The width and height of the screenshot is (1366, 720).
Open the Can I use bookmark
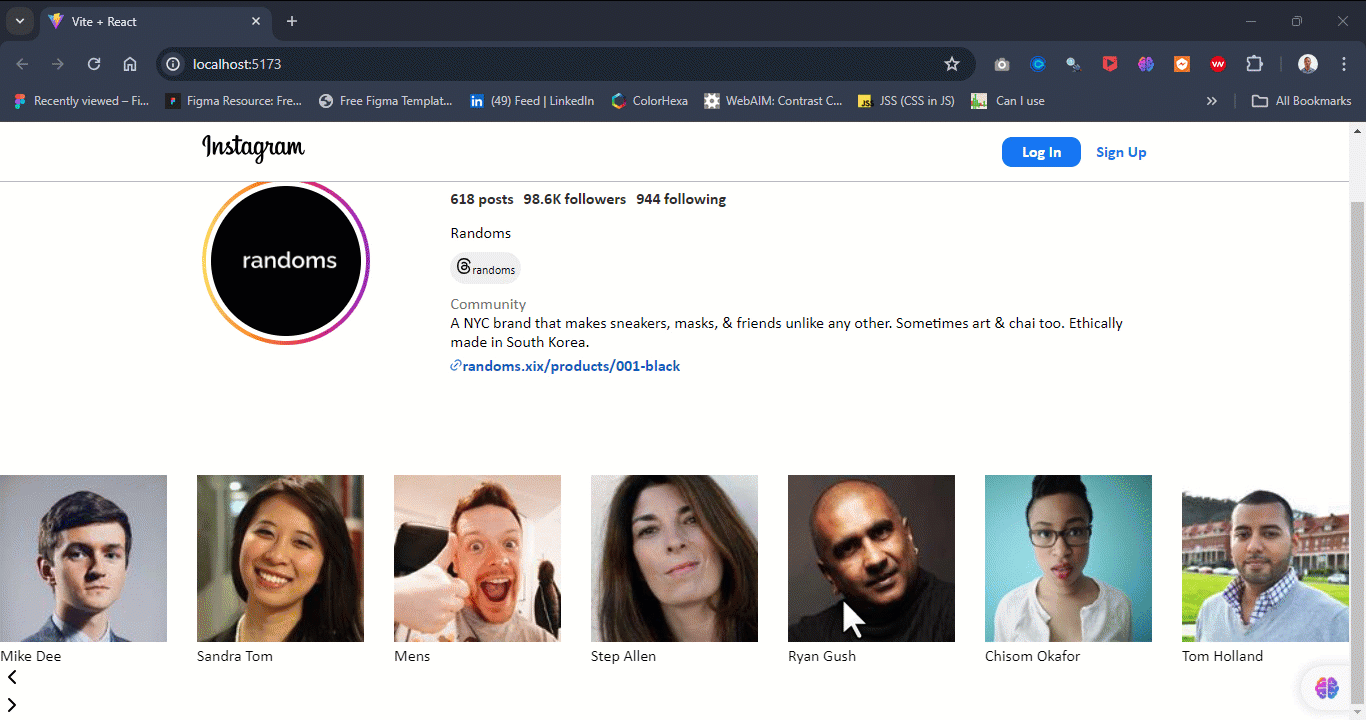[1008, 101]
